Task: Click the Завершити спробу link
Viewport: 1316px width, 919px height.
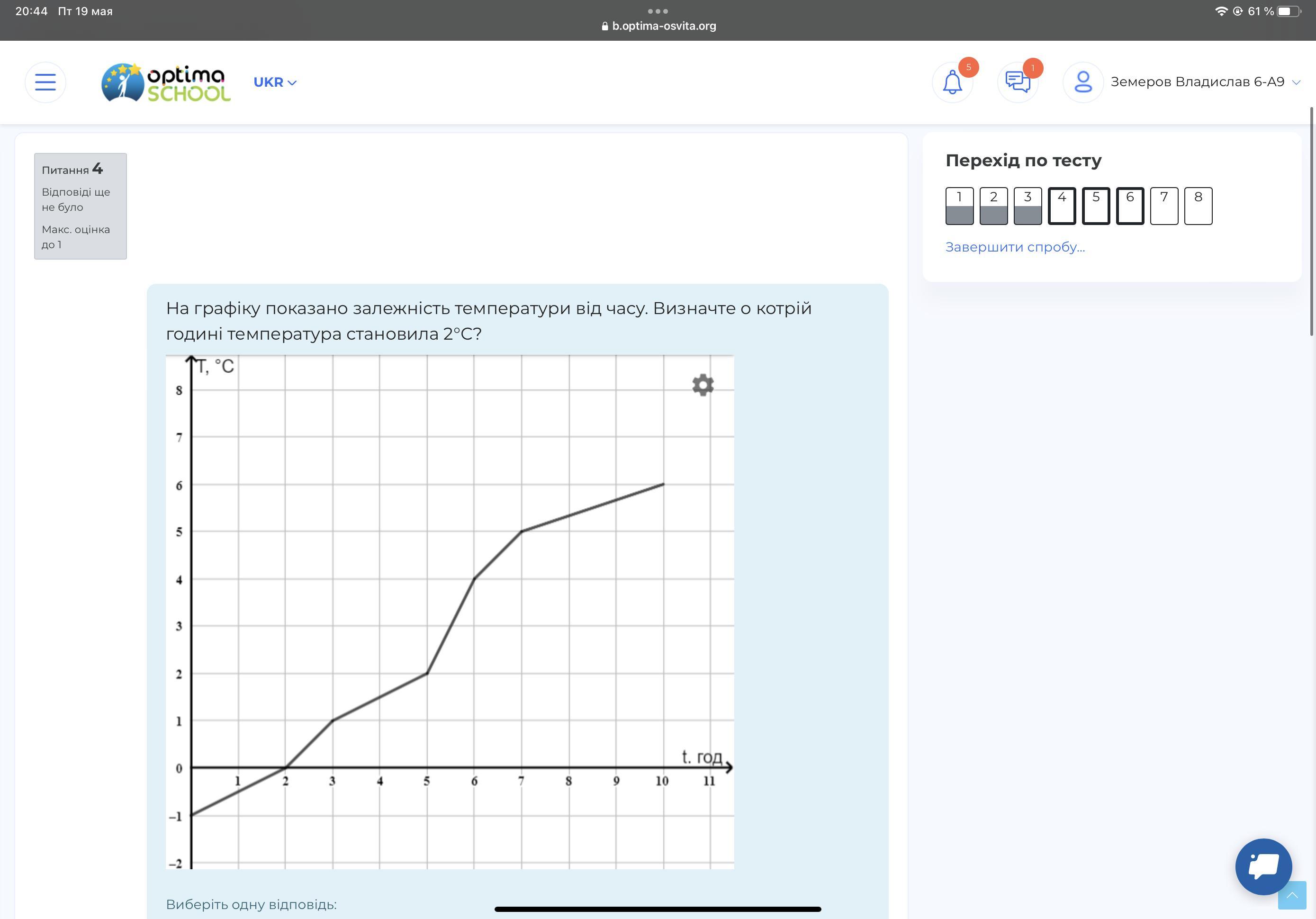Action: [1015, 247]
